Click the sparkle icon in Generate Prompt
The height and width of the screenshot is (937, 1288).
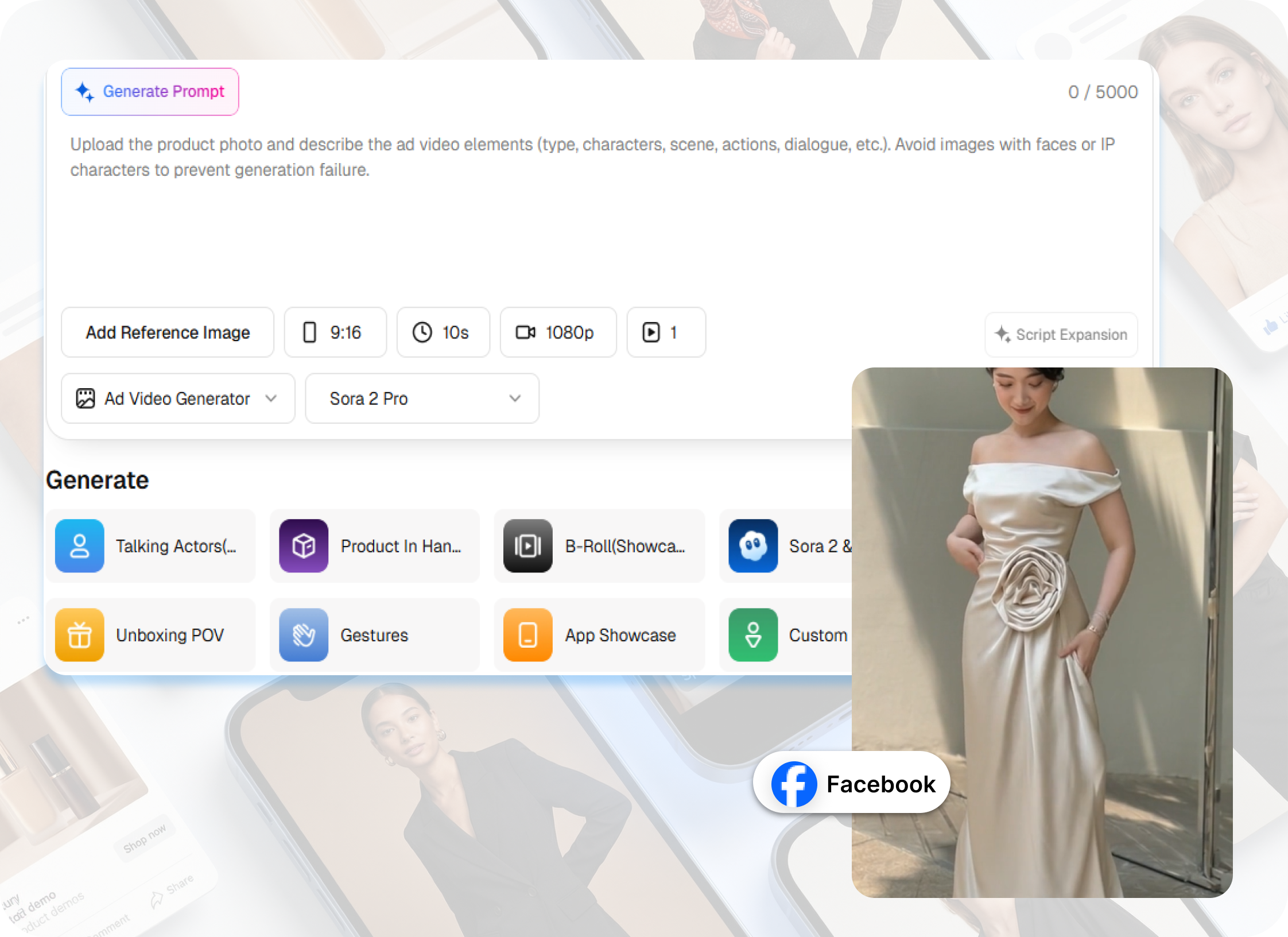point(85,92)
